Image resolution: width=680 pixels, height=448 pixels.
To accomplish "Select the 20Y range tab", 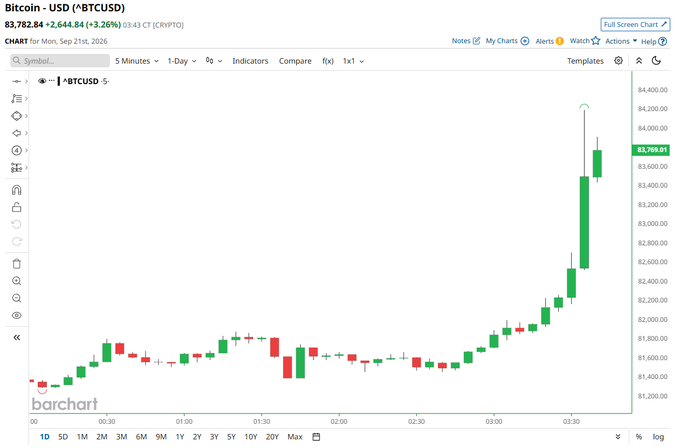I will pyautogui.click(x=272, y=437).
